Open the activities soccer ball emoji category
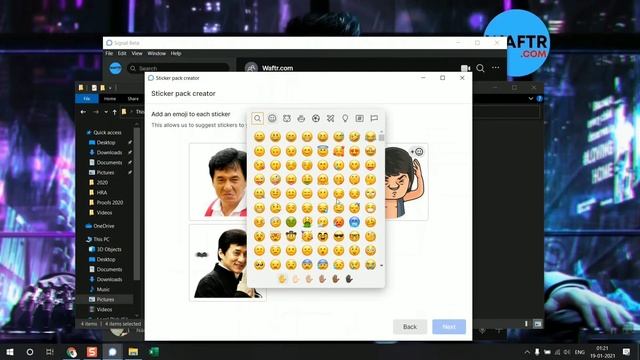This screenshot has width=640, height=360. [x=316, y=118]
